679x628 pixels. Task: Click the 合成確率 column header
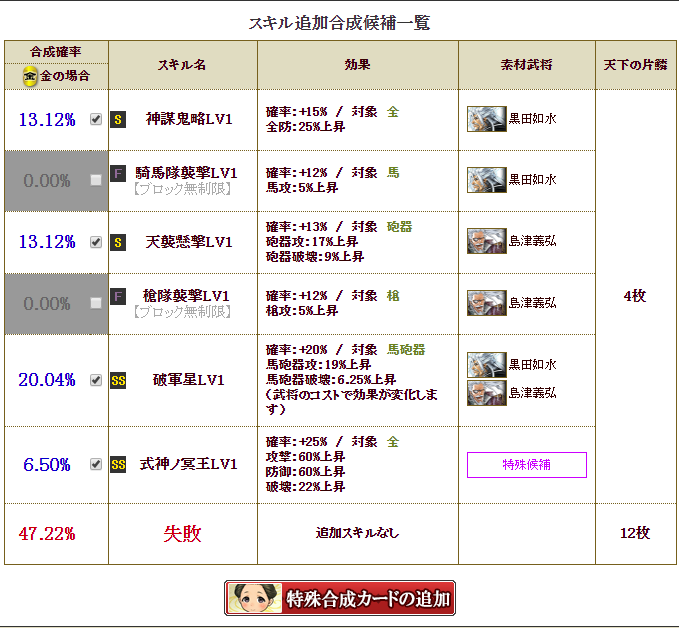coord(56,52)
